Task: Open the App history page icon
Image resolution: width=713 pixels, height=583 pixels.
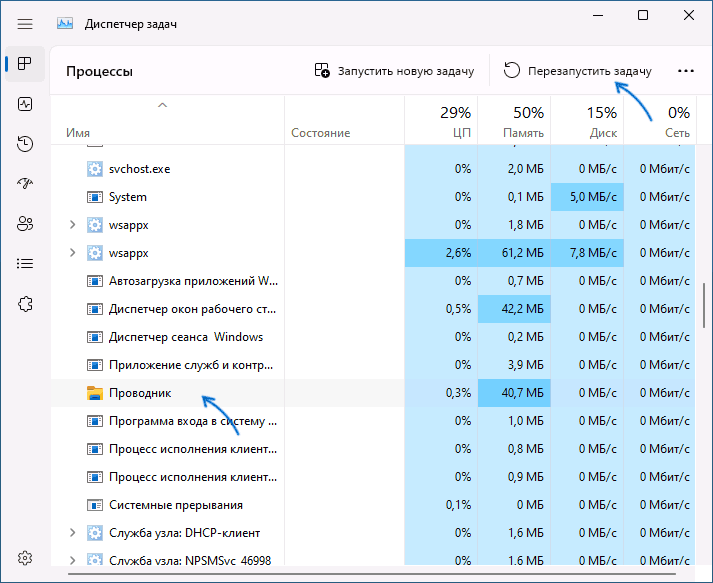Action: [x=25, y=144]
